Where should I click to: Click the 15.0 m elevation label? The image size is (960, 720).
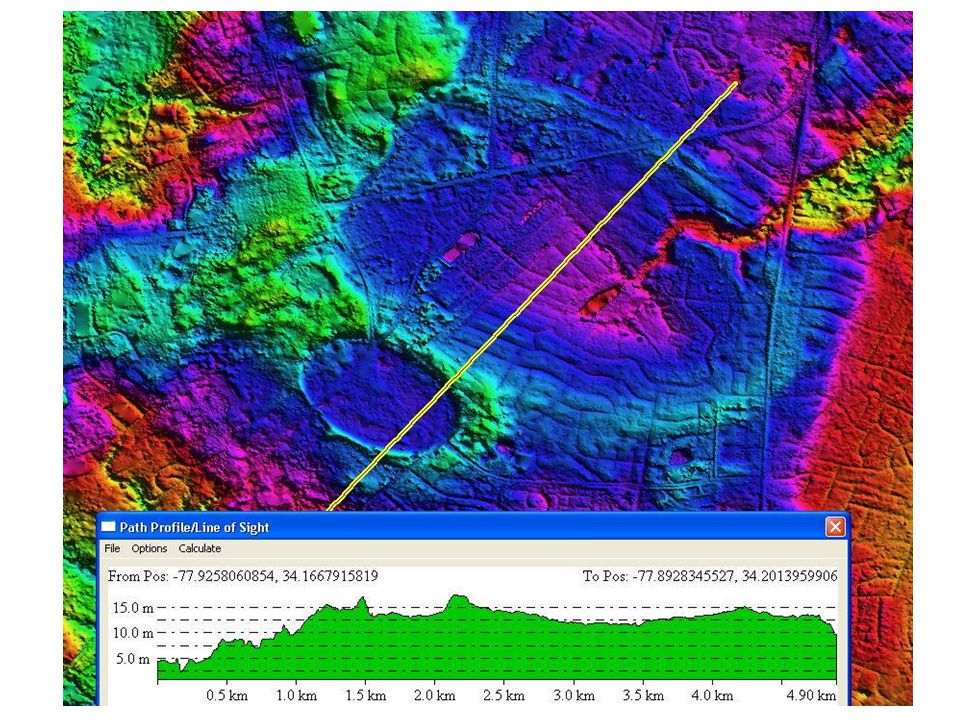(133, 608)
